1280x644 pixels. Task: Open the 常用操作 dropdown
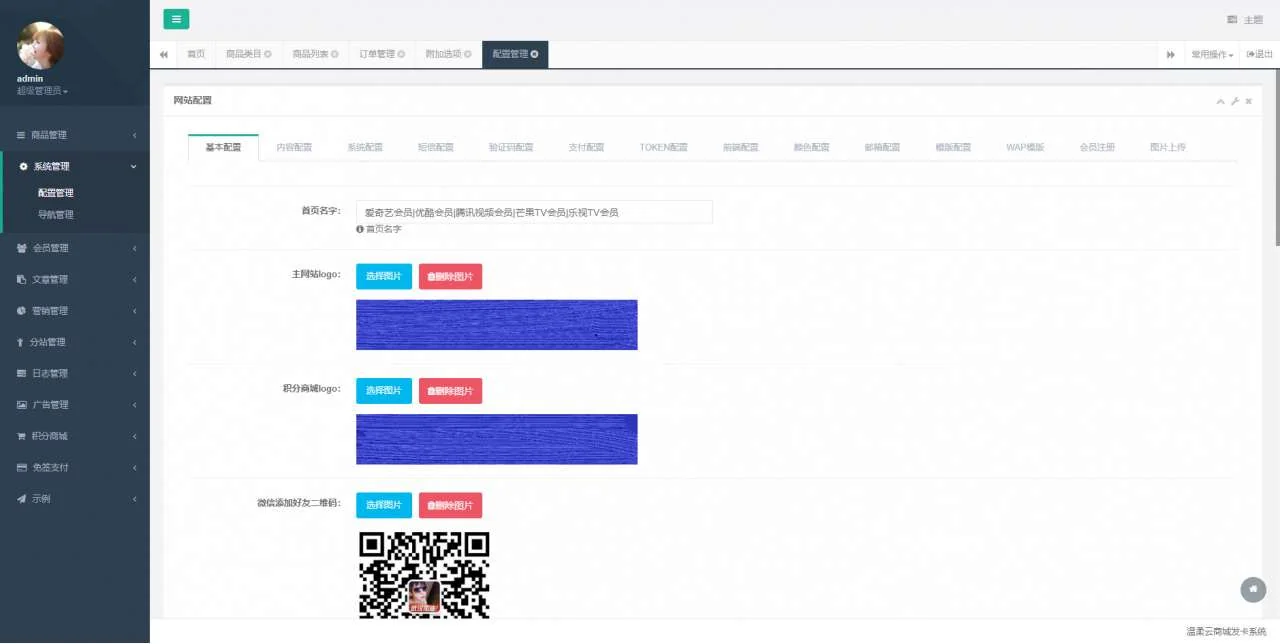[x=1212, y=54]
